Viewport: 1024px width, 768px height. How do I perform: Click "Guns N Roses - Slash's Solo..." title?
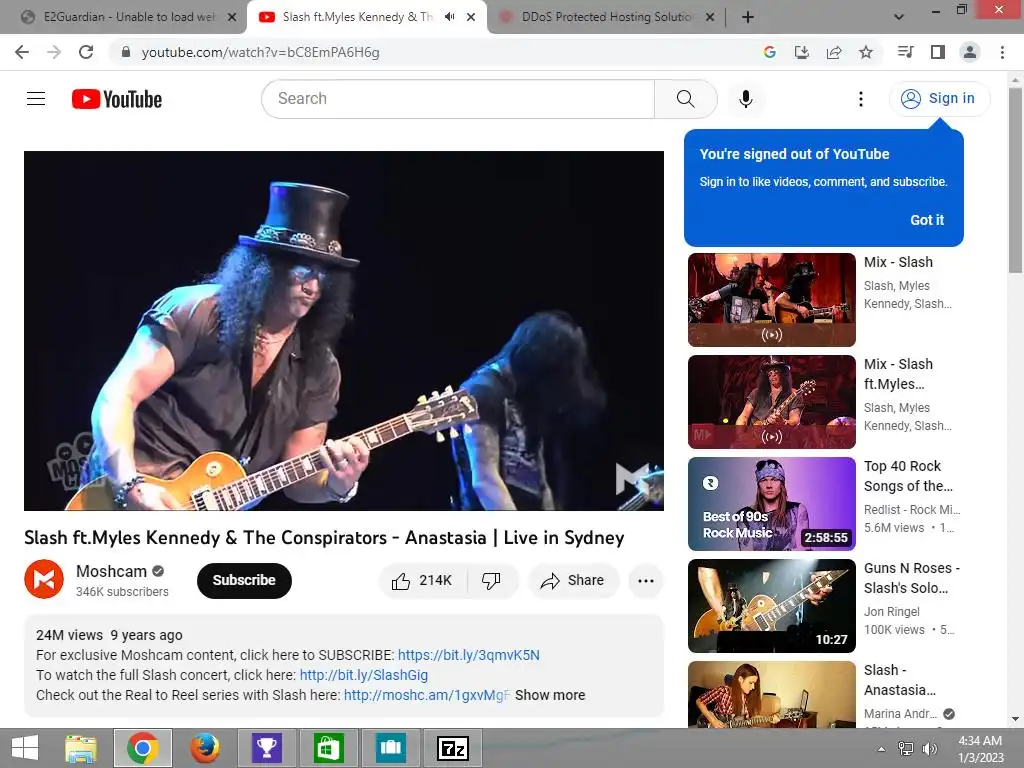pyautogui.click(x=912, y=578)
